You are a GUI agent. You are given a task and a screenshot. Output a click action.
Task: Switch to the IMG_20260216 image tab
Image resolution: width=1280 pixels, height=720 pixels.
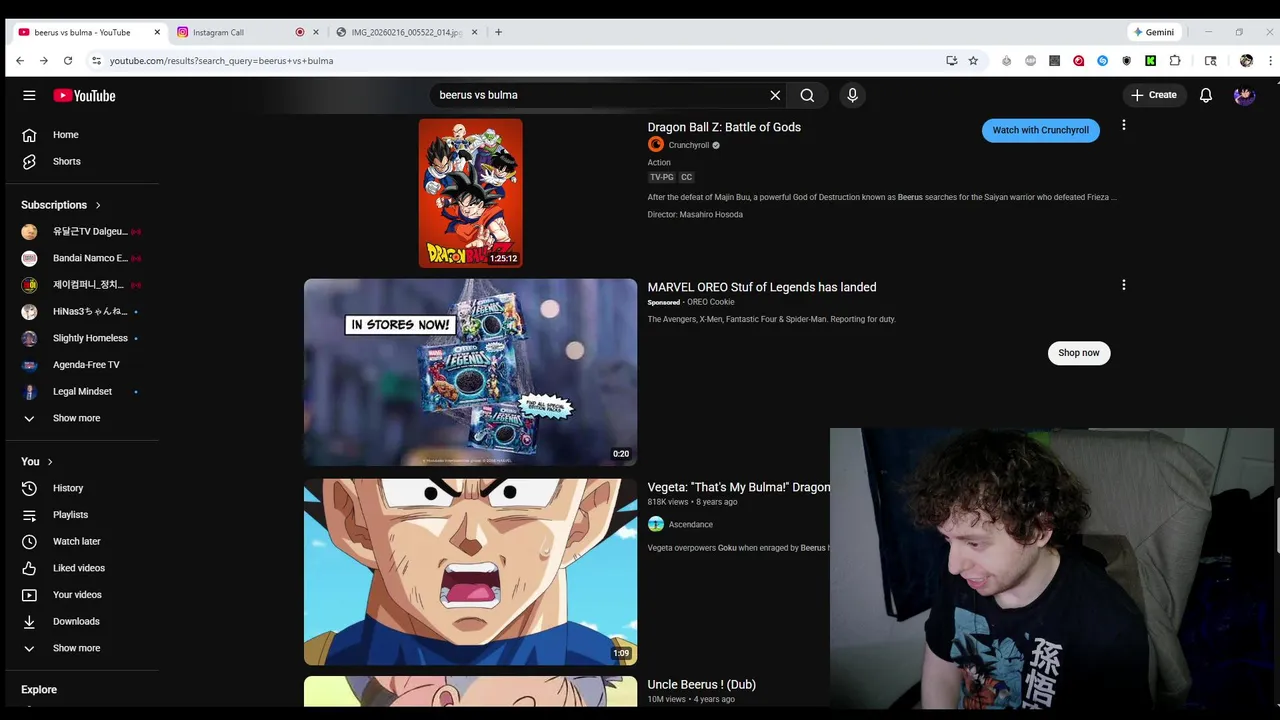[x=406, y=32]
